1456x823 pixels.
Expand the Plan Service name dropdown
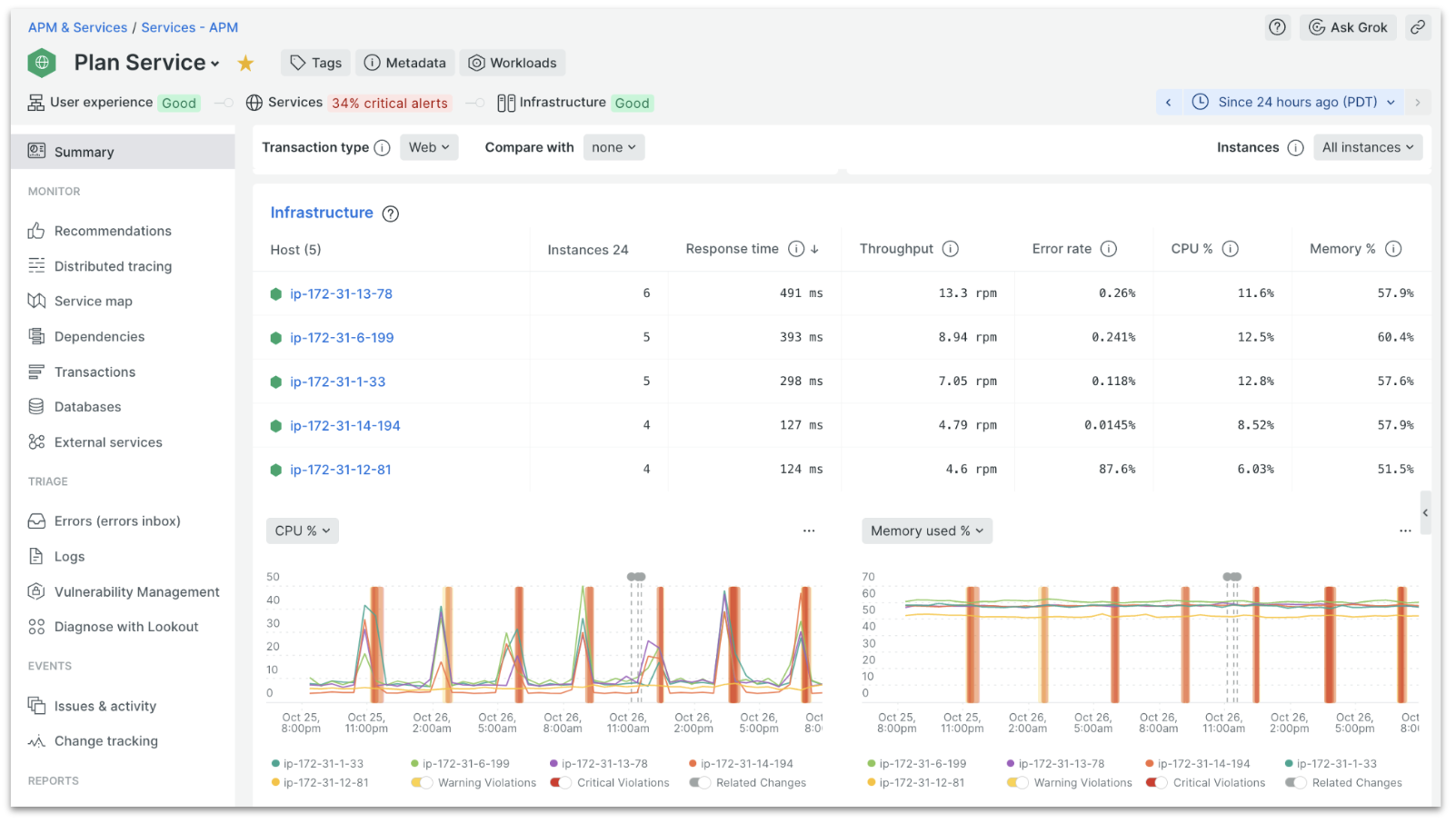click(x=214, y=64)
